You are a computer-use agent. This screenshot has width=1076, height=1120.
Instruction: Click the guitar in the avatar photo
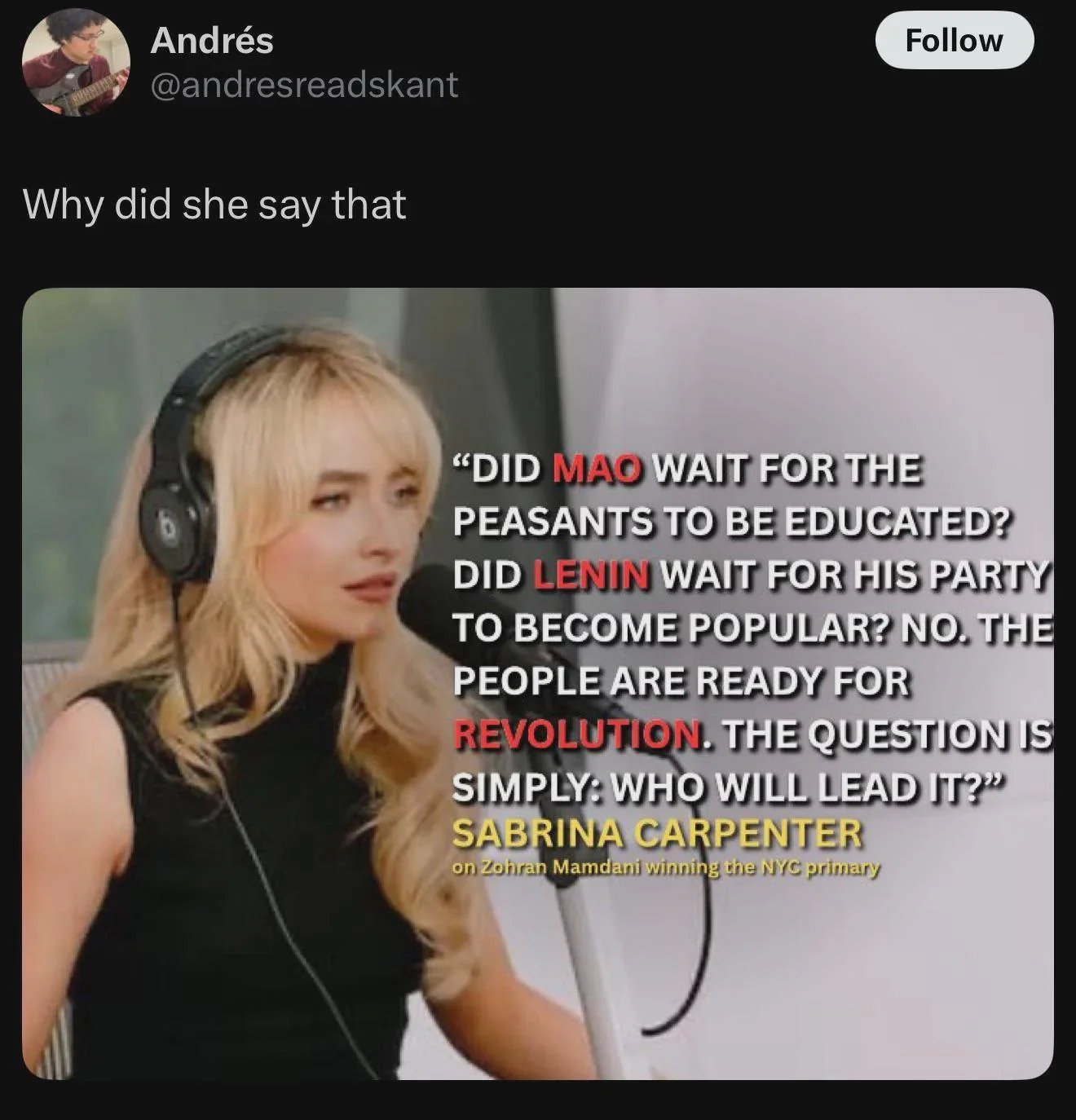(x=77, y=94)
